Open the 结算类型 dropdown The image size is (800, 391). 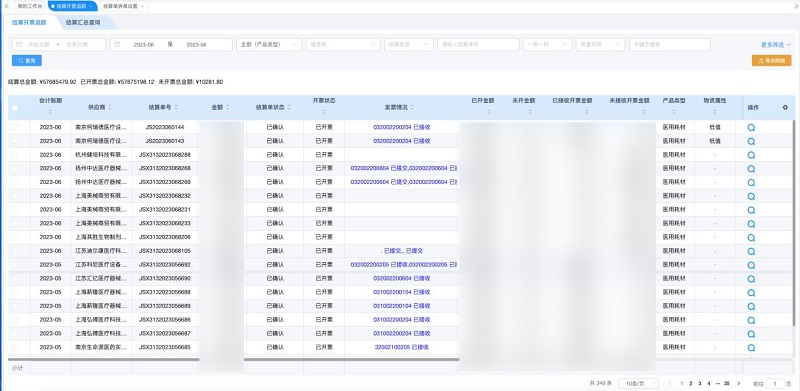(x=409, y=45)
